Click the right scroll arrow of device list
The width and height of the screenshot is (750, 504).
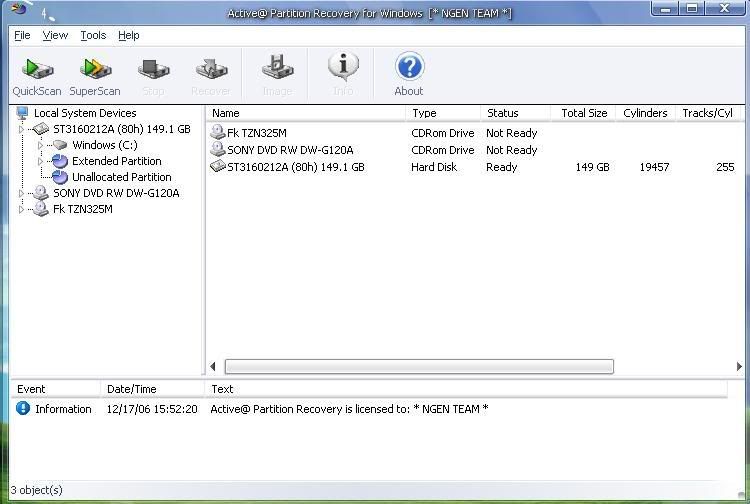coord(739,367)
